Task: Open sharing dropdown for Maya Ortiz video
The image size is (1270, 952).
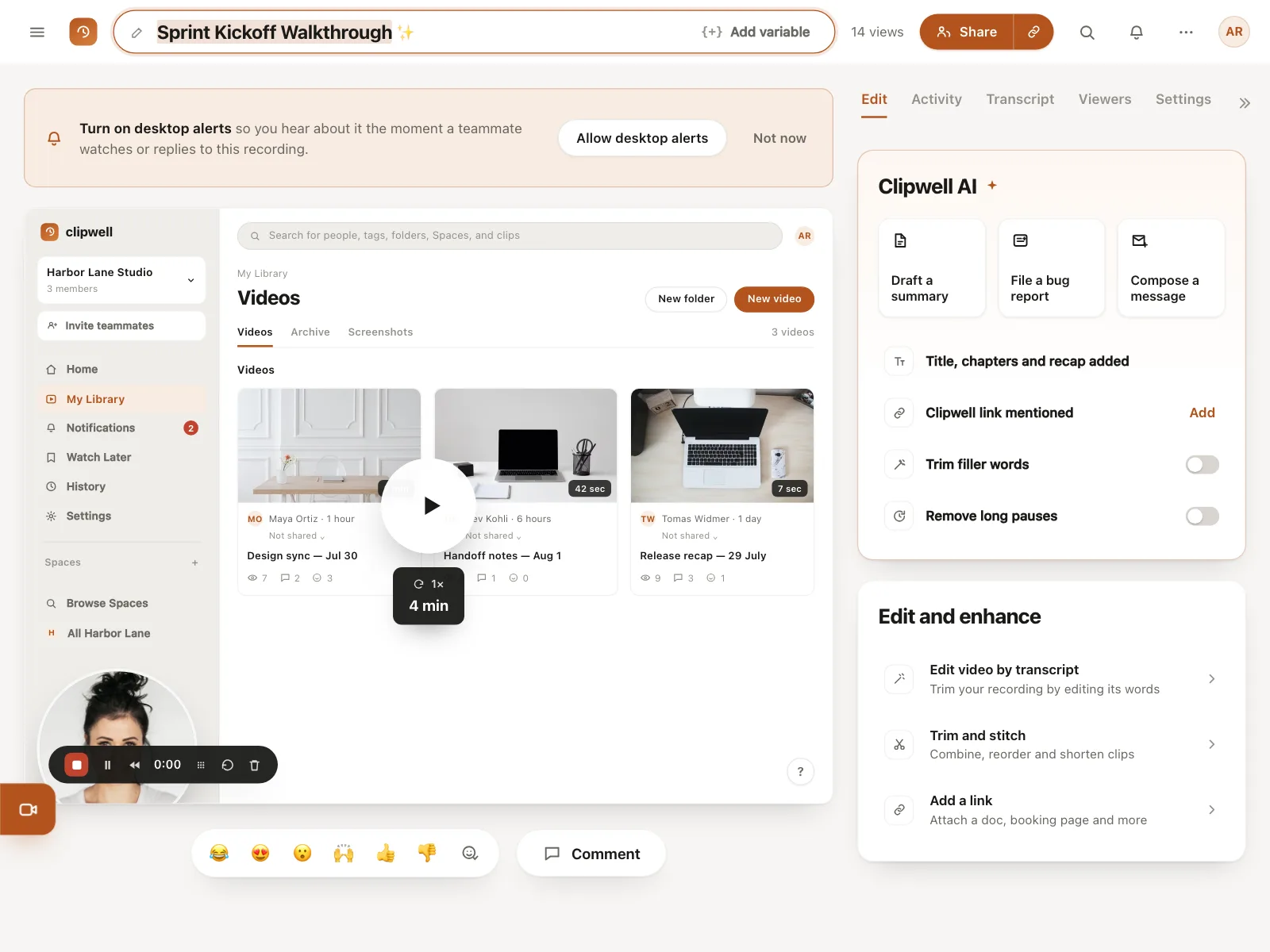Action: tap(297, 536)
